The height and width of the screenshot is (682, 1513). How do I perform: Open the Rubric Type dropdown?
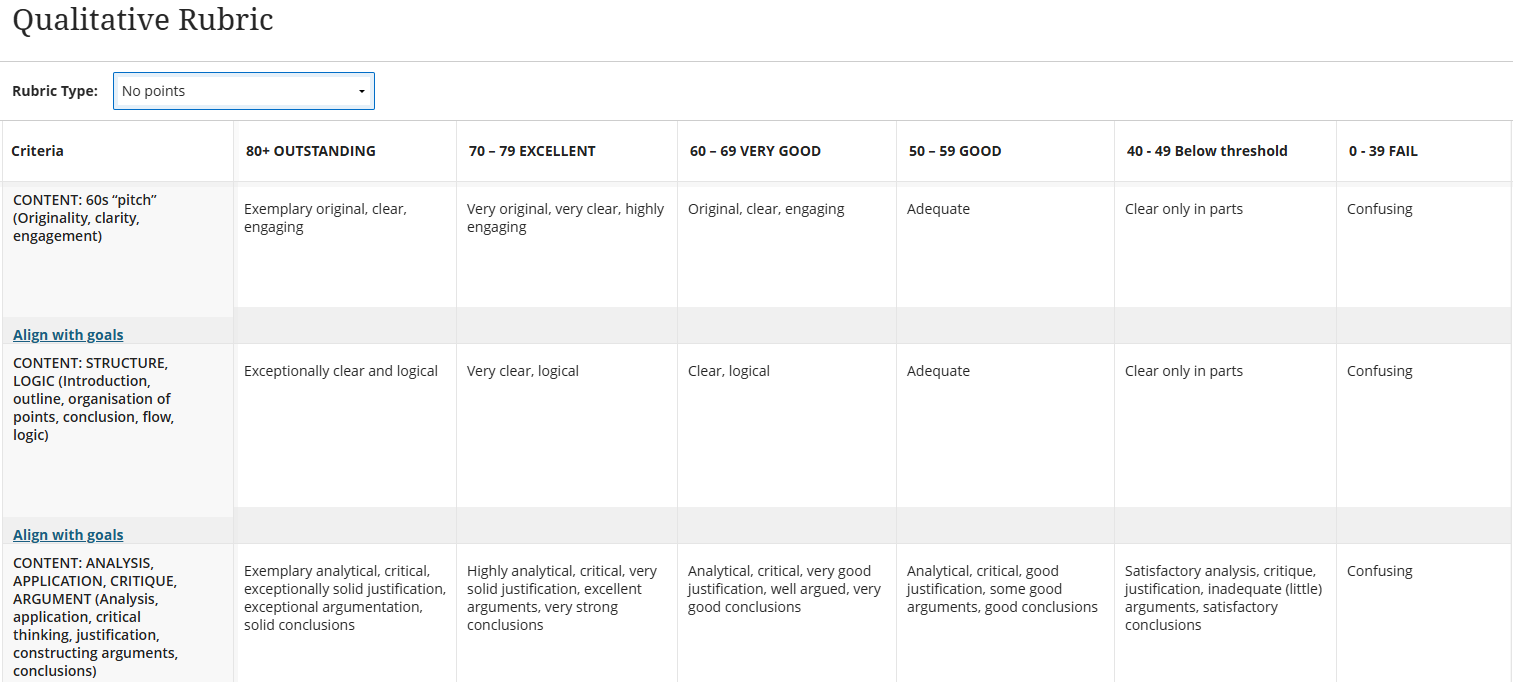(244, 91)
